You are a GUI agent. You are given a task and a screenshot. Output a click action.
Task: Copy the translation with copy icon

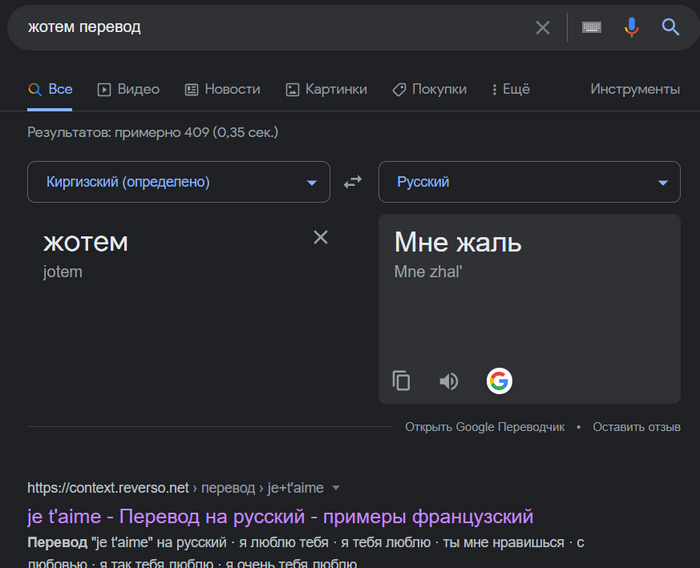401,381
